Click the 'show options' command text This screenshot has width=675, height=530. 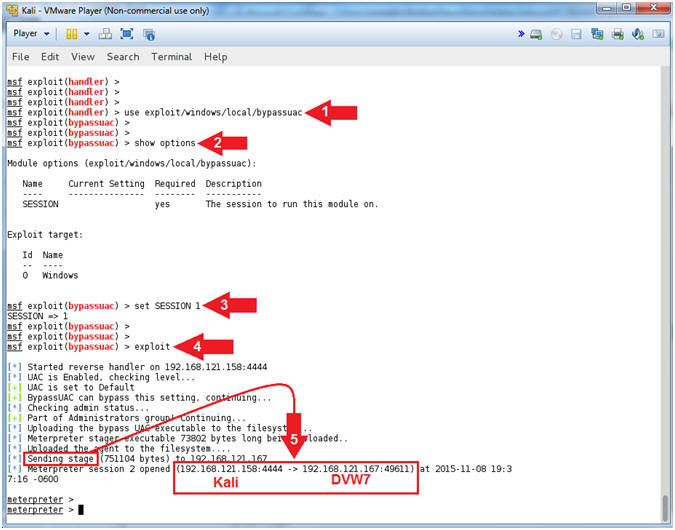pos(165,143)
